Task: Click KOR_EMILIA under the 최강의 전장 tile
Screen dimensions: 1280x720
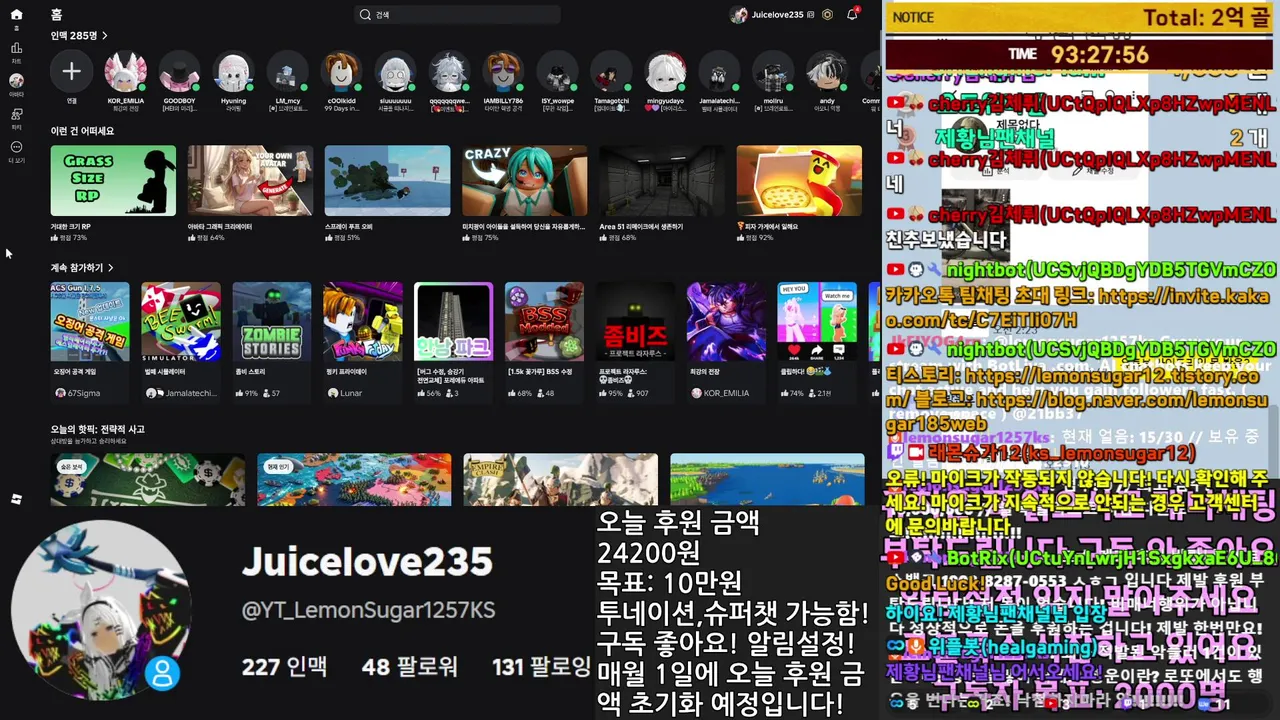Action: tap(726, 394)
